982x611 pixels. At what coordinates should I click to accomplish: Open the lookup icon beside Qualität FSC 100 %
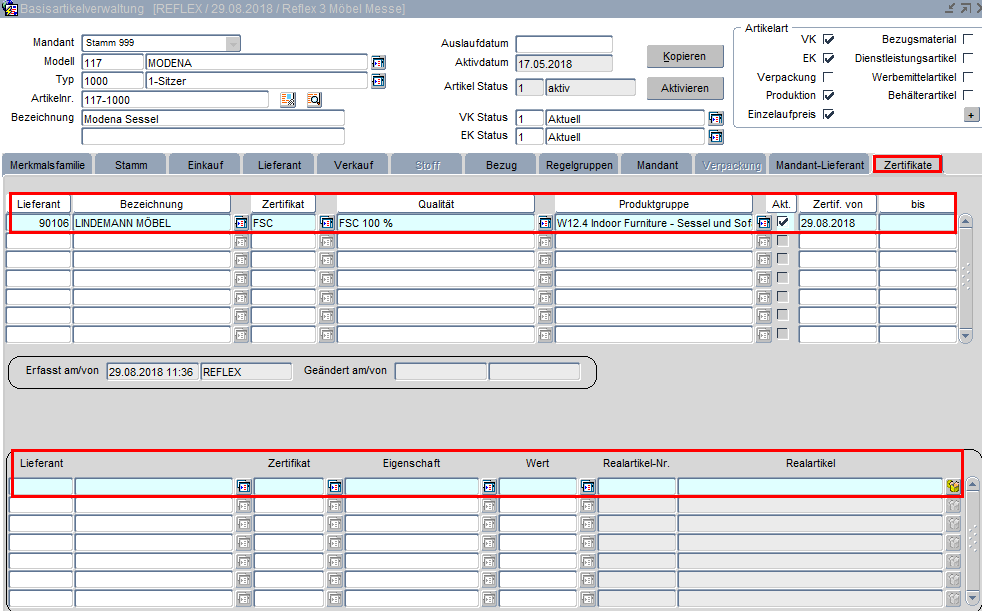(x=545, y=223)
